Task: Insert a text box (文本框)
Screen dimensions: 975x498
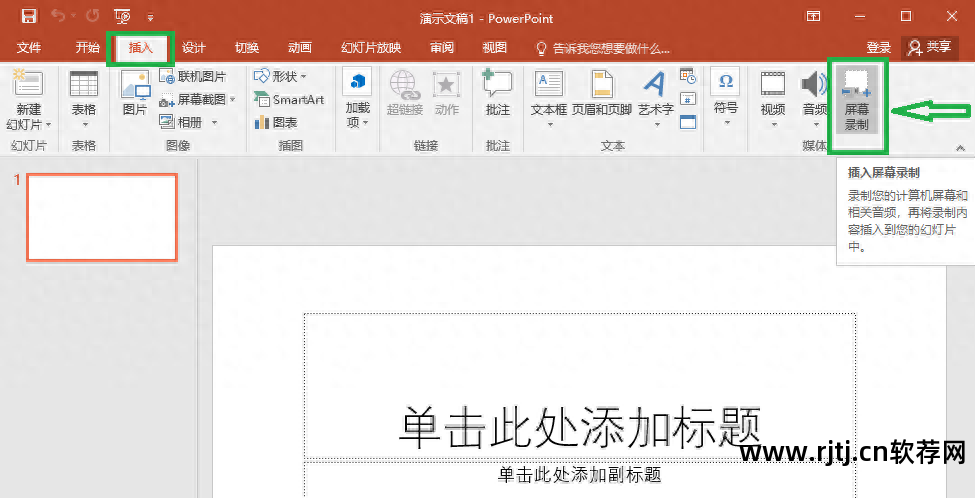Action: click(549, 95)
